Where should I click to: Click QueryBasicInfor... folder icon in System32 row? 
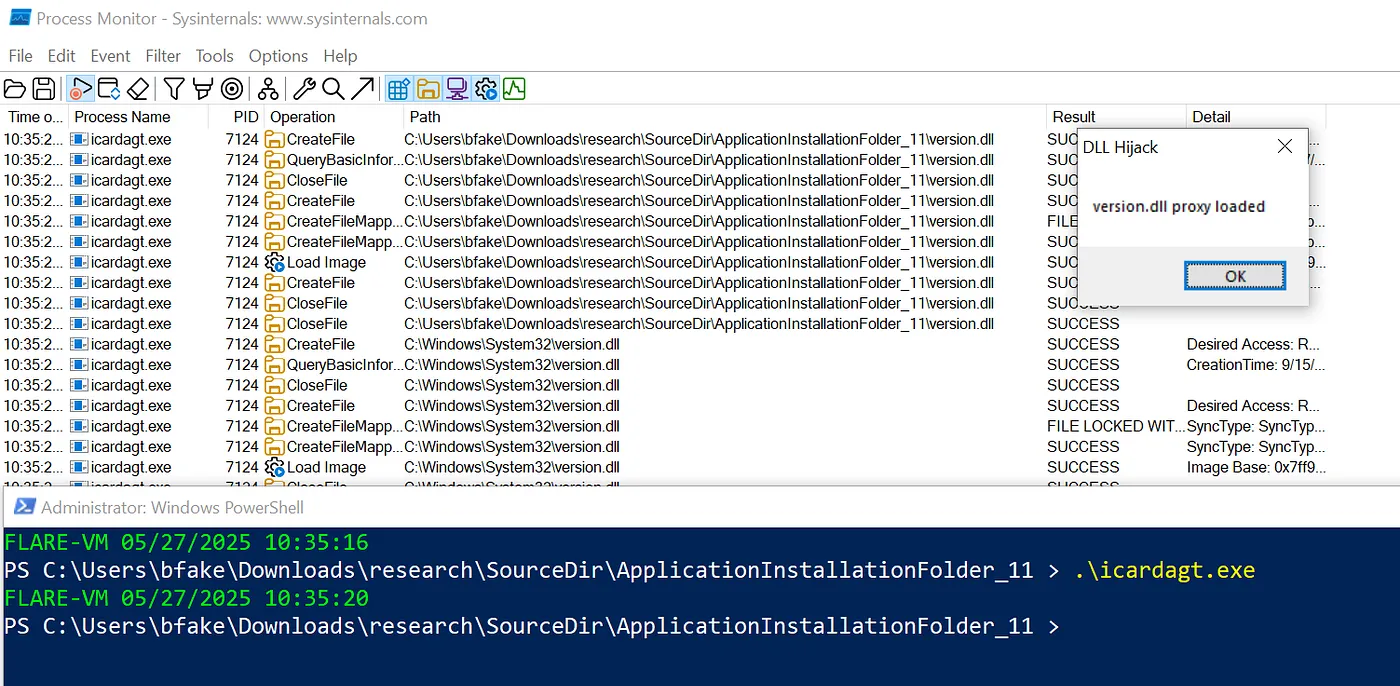[275, 365]
